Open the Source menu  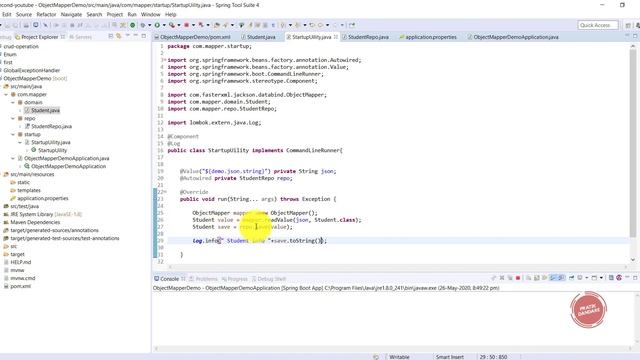tap(24, 14)
